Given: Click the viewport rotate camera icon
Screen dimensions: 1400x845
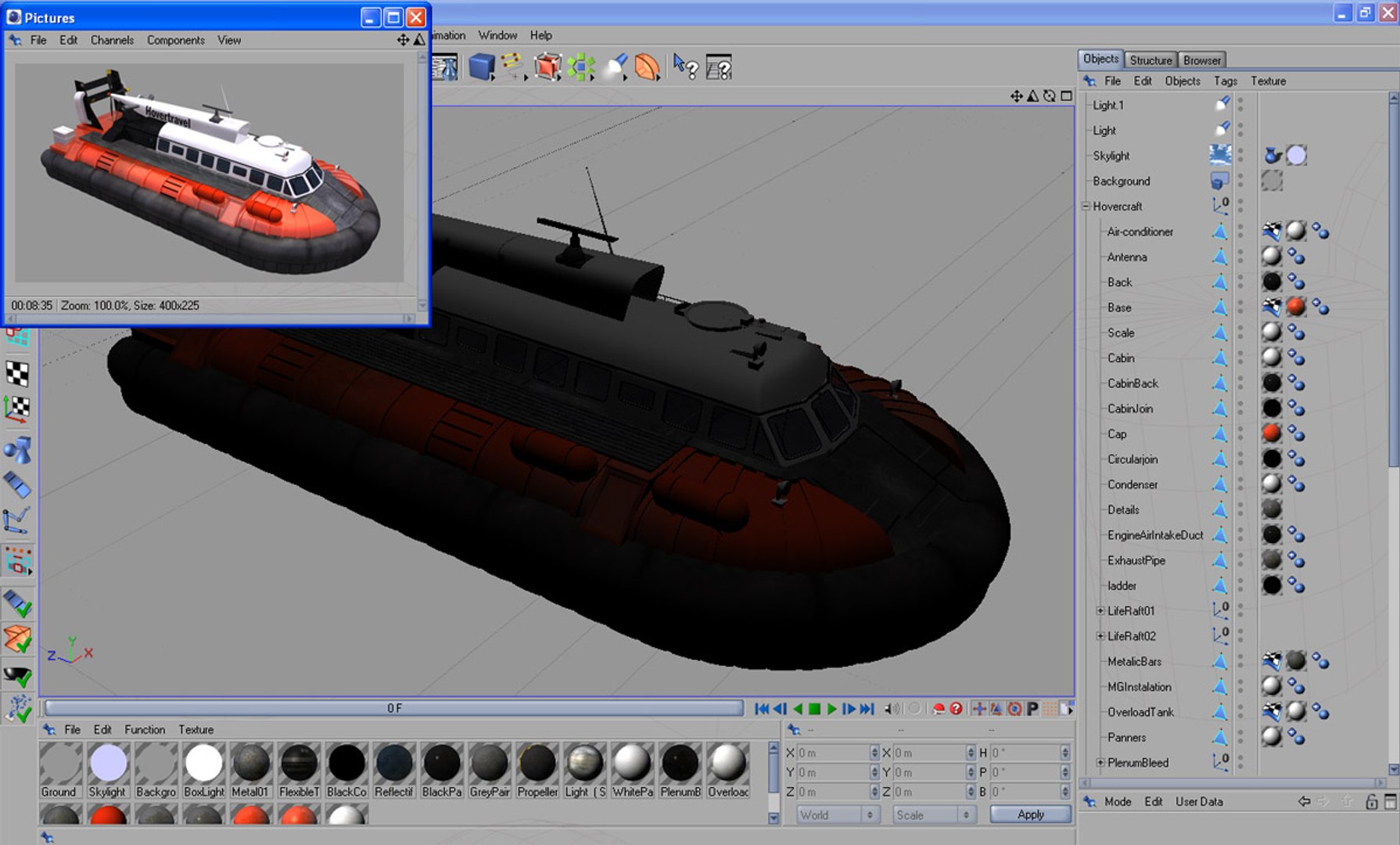Looking at the screenshot, I should click(x=1050, y=95).
